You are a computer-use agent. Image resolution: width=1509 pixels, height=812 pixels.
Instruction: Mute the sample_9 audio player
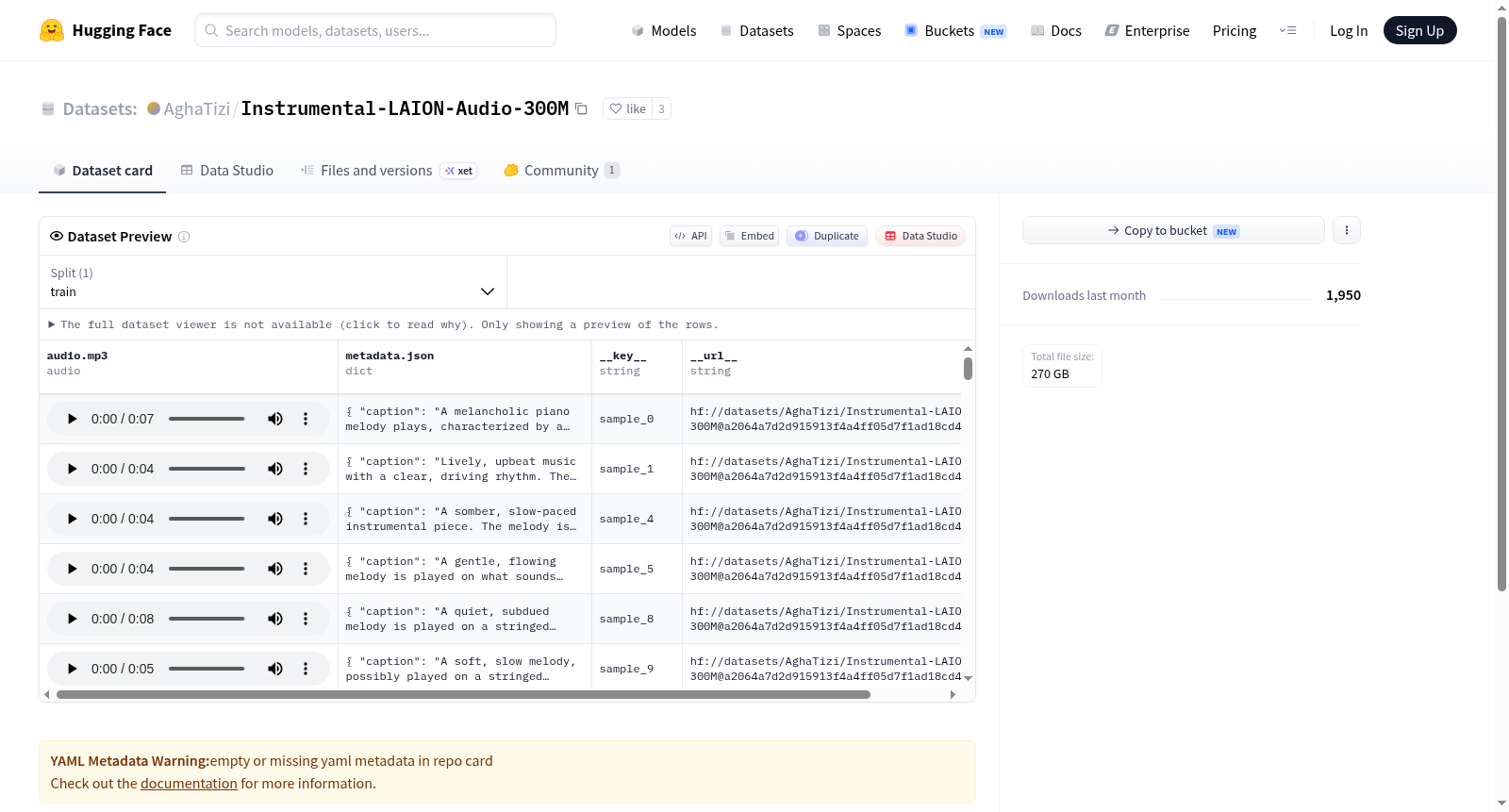275,669
